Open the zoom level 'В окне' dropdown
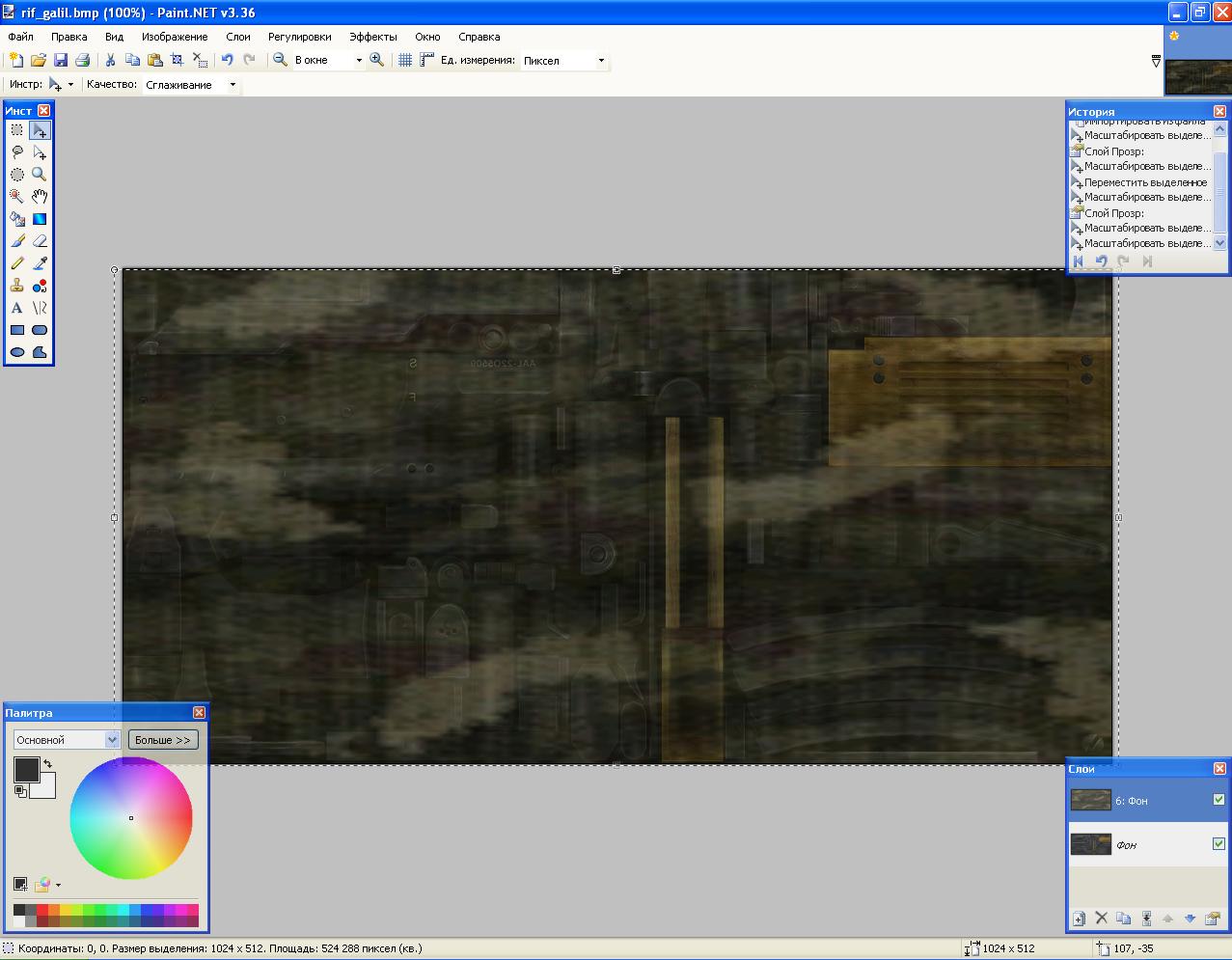 (x=359, y=60)
